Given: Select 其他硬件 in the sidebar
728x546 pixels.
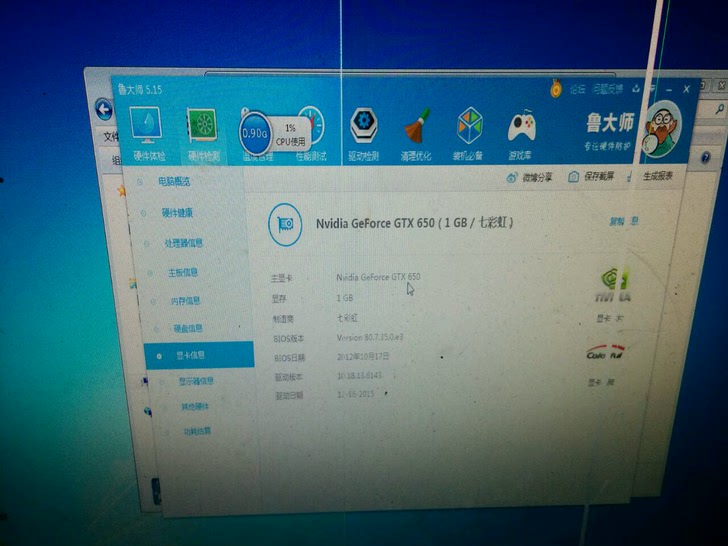Looking at the screenshot, I should click(x=195, y=407).
